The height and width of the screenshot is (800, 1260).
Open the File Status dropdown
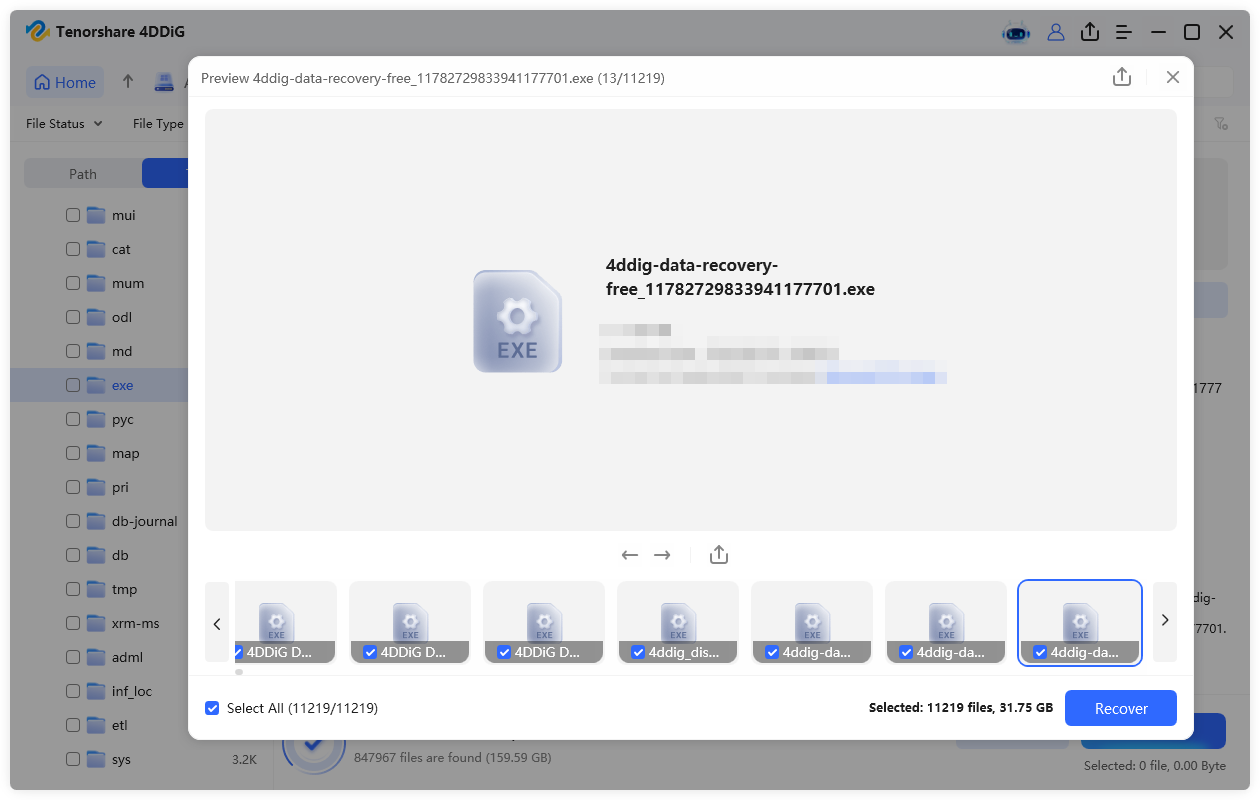[64, 124]
